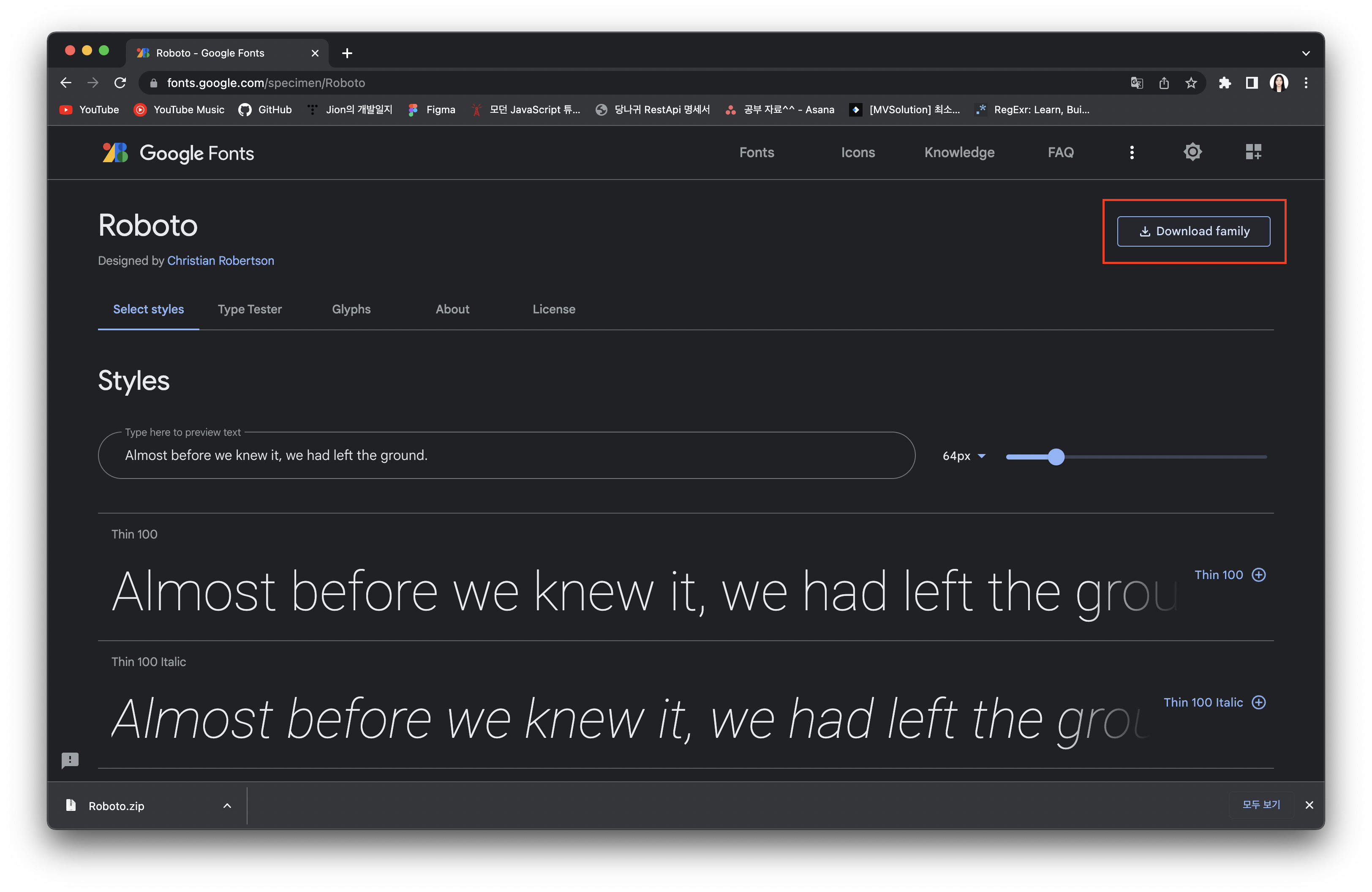Image resolution: width=1372 pixels, height=892 pixels.
Task: Open the Google Fonts three-dot menu
Action: coord(1132,152)
